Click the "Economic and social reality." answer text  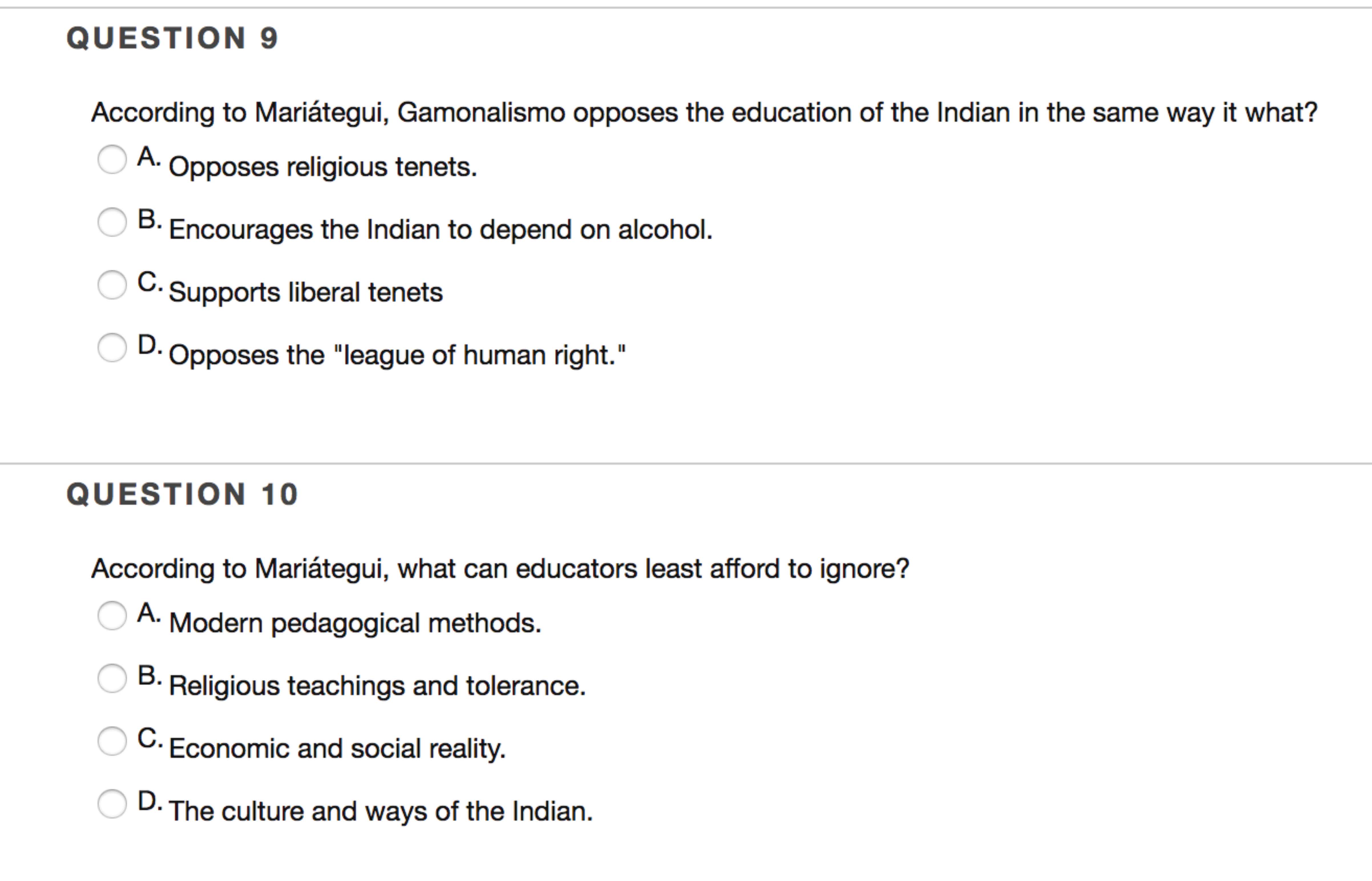click(338, 749)
